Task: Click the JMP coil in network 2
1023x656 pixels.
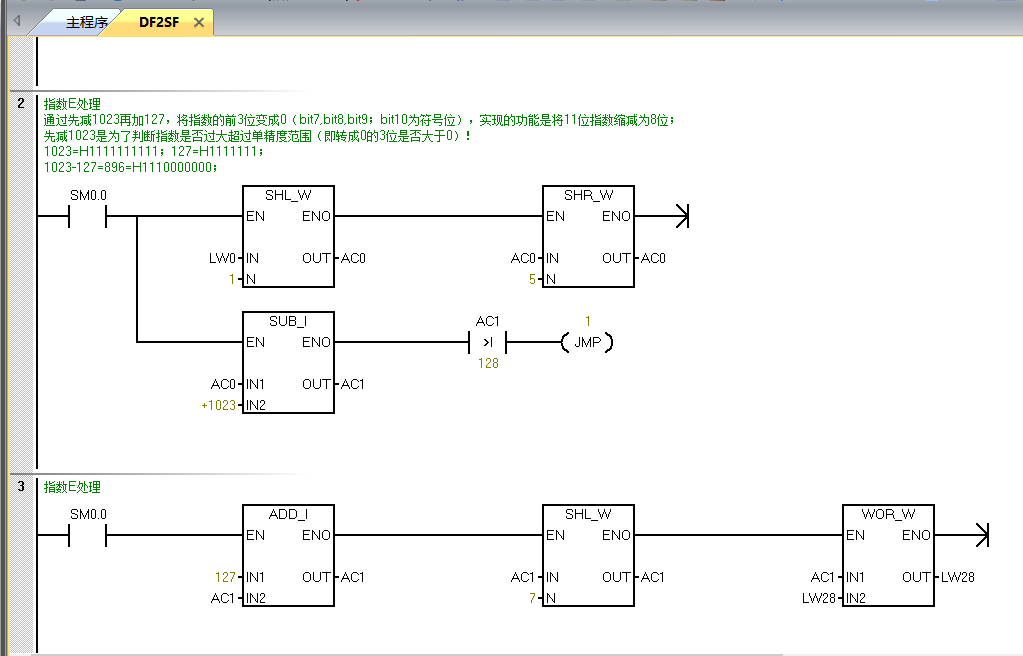Action: [x=587, y=342]
